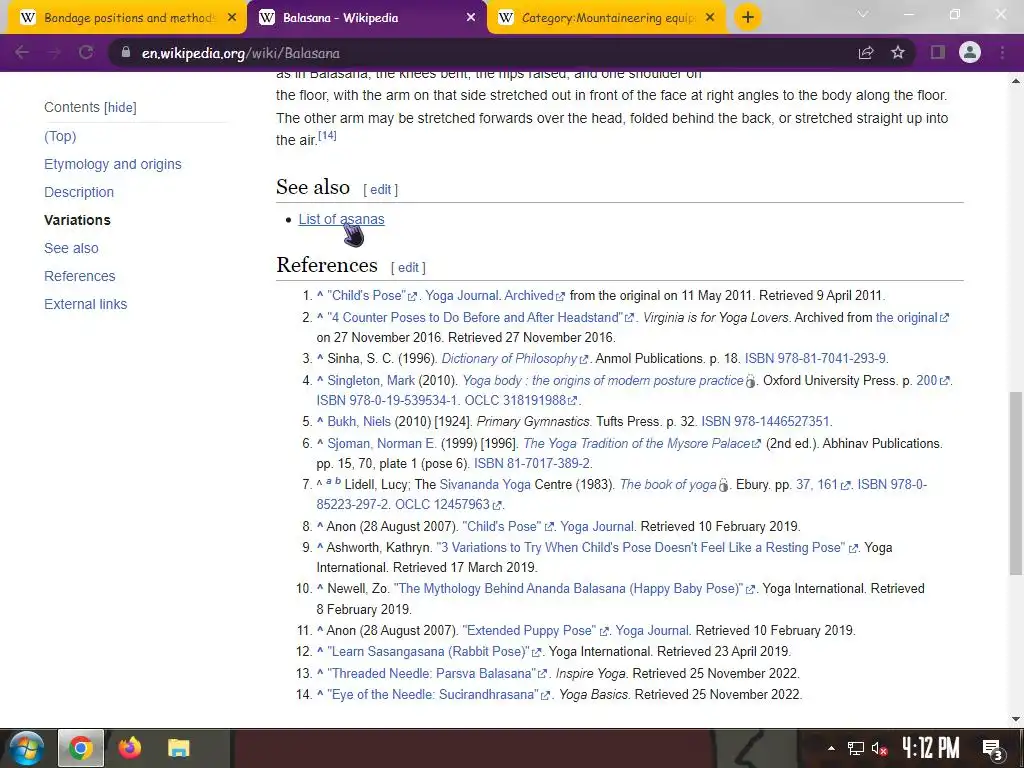This screenshot has height=768, width=1024.
Task: Go to References in contents
Action: pyautogui.click(x=80, y=276)
